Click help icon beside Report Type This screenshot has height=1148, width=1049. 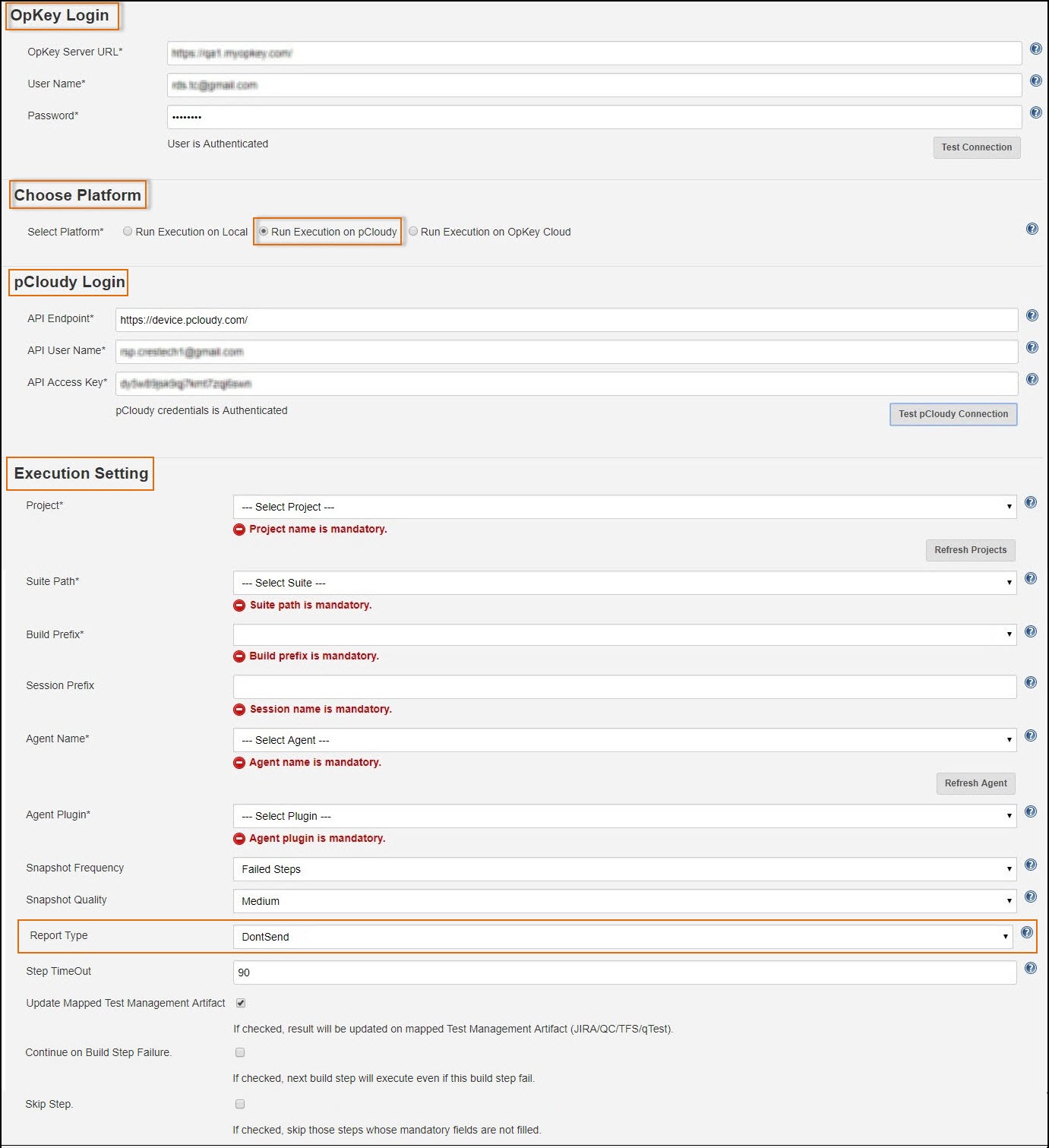pos(1026,933)
